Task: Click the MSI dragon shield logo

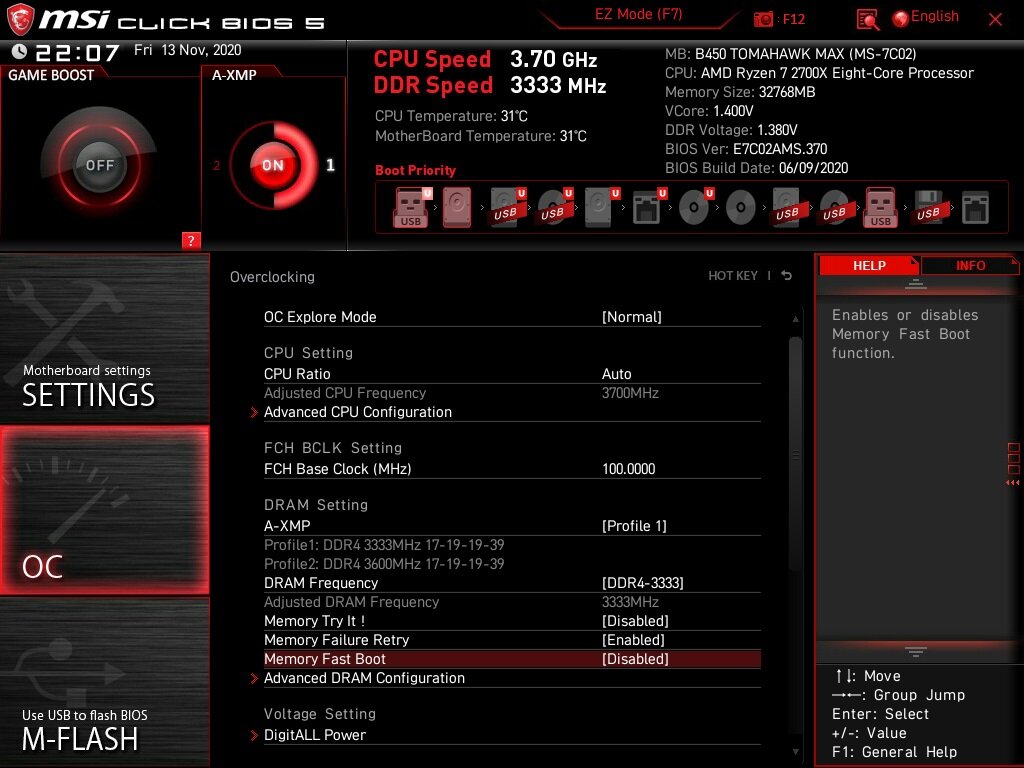Action: [20, 19]
